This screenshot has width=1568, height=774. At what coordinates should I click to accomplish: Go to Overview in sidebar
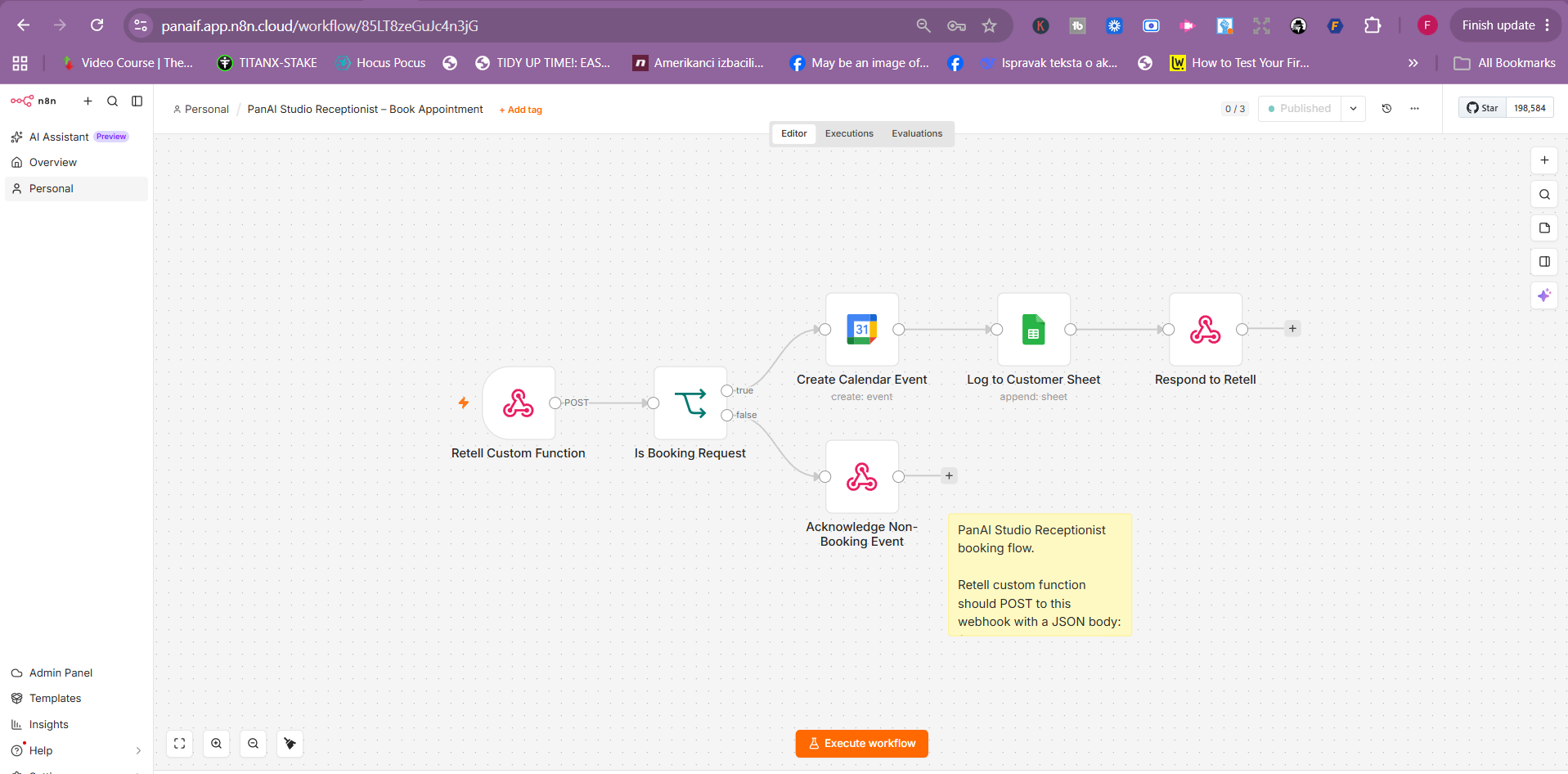[77, 162]
